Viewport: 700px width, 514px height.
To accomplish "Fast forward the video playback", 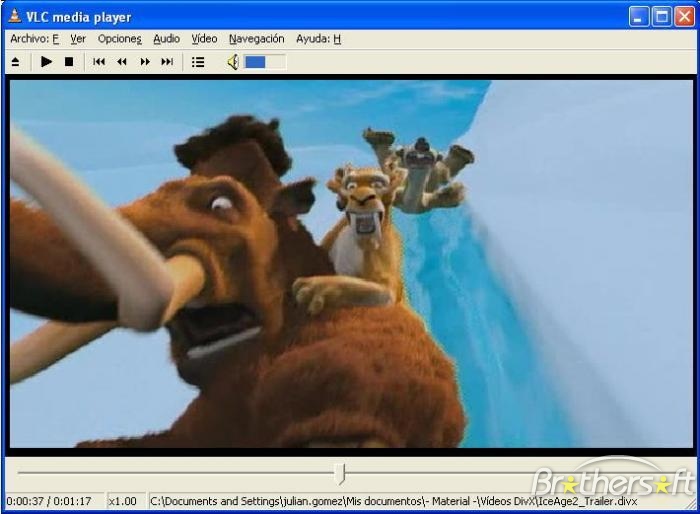I will [145, 62].
